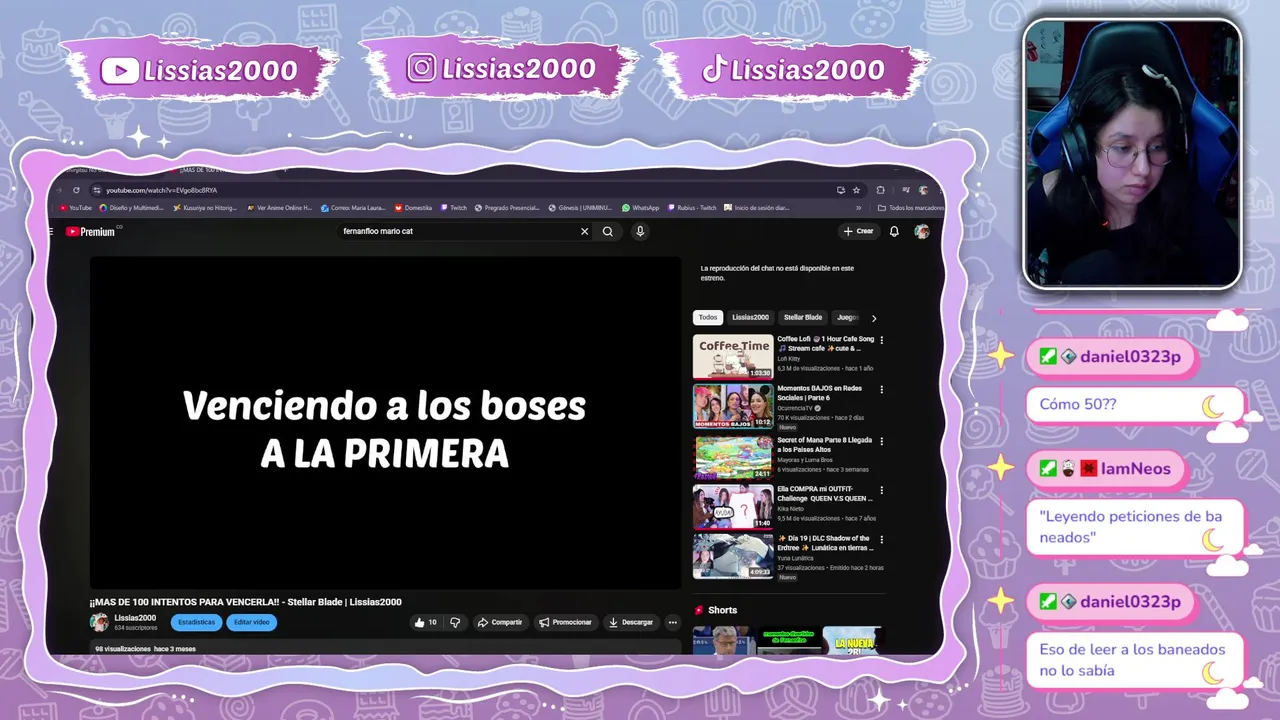
Task: Click the Estadísticas button
Action: tap(196, 622)
